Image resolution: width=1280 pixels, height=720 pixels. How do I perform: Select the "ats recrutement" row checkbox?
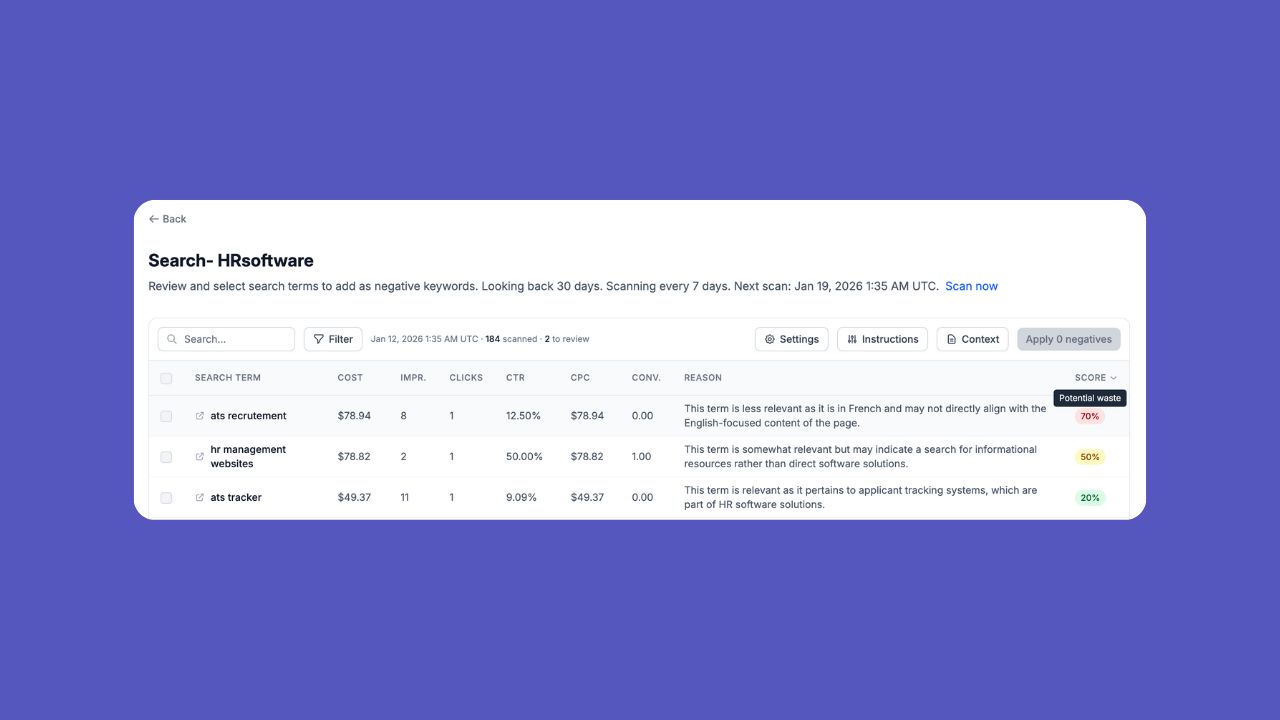pos(166,416)
